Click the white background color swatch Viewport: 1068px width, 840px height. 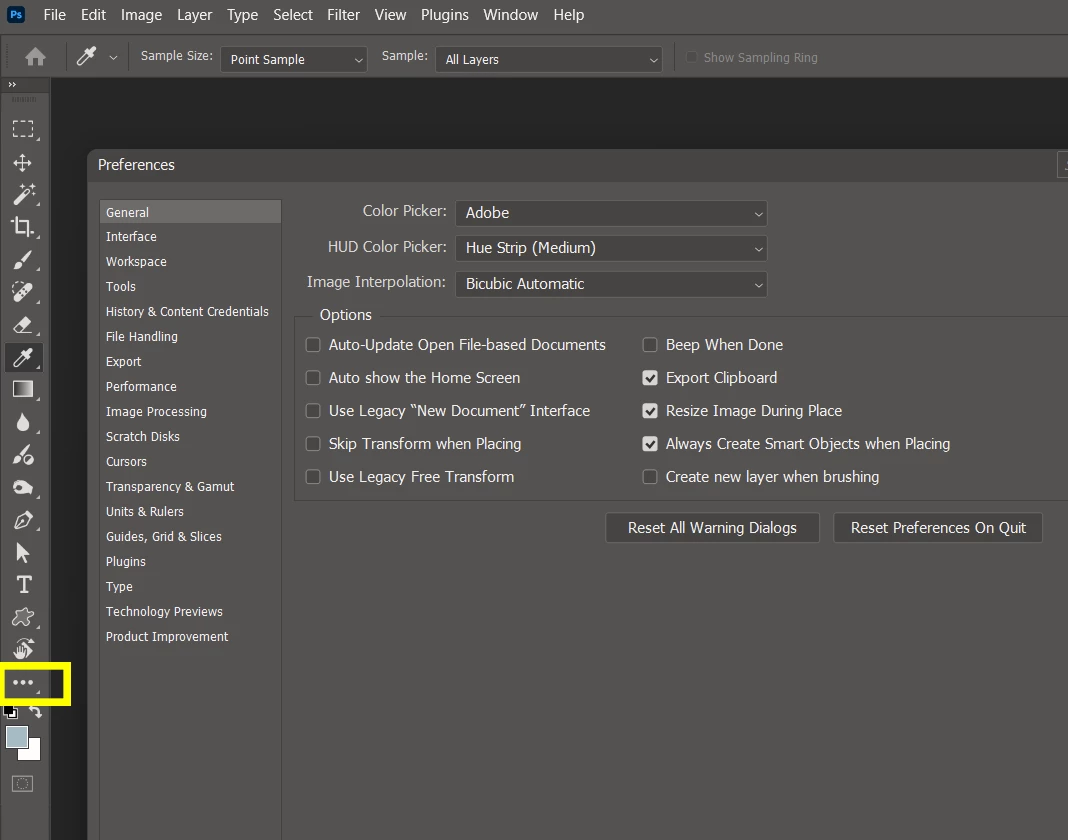coord(33,751)
